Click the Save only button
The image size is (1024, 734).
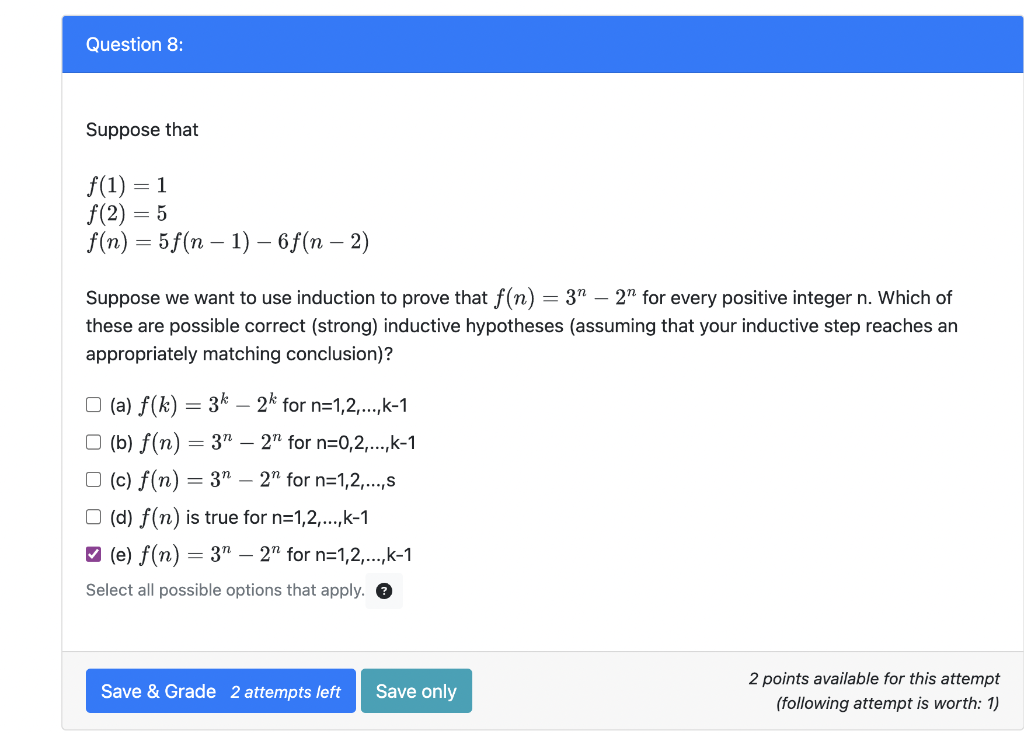coord(416,690)
